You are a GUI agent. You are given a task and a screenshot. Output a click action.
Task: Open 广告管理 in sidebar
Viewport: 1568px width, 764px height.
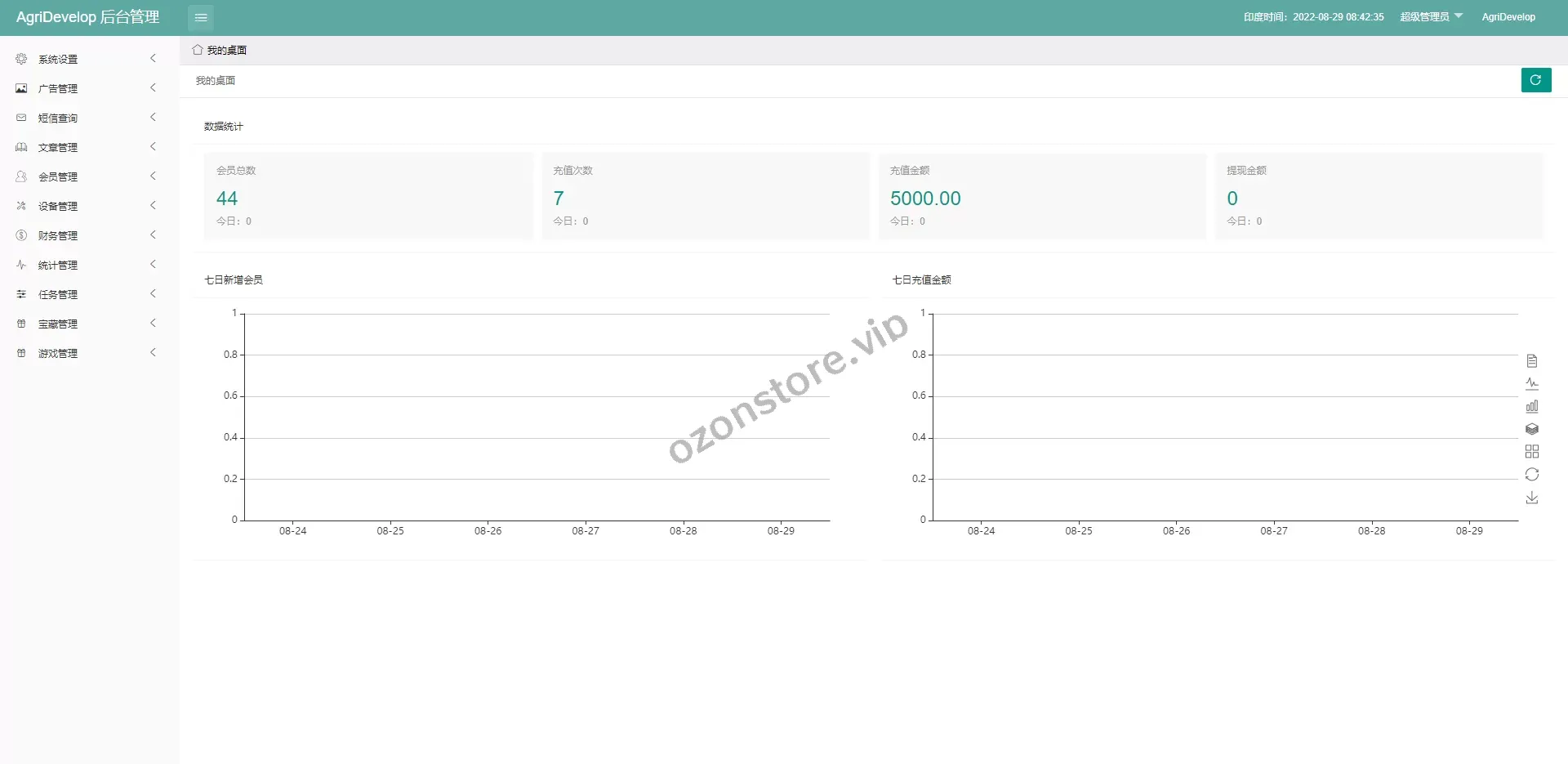point(58,88)
